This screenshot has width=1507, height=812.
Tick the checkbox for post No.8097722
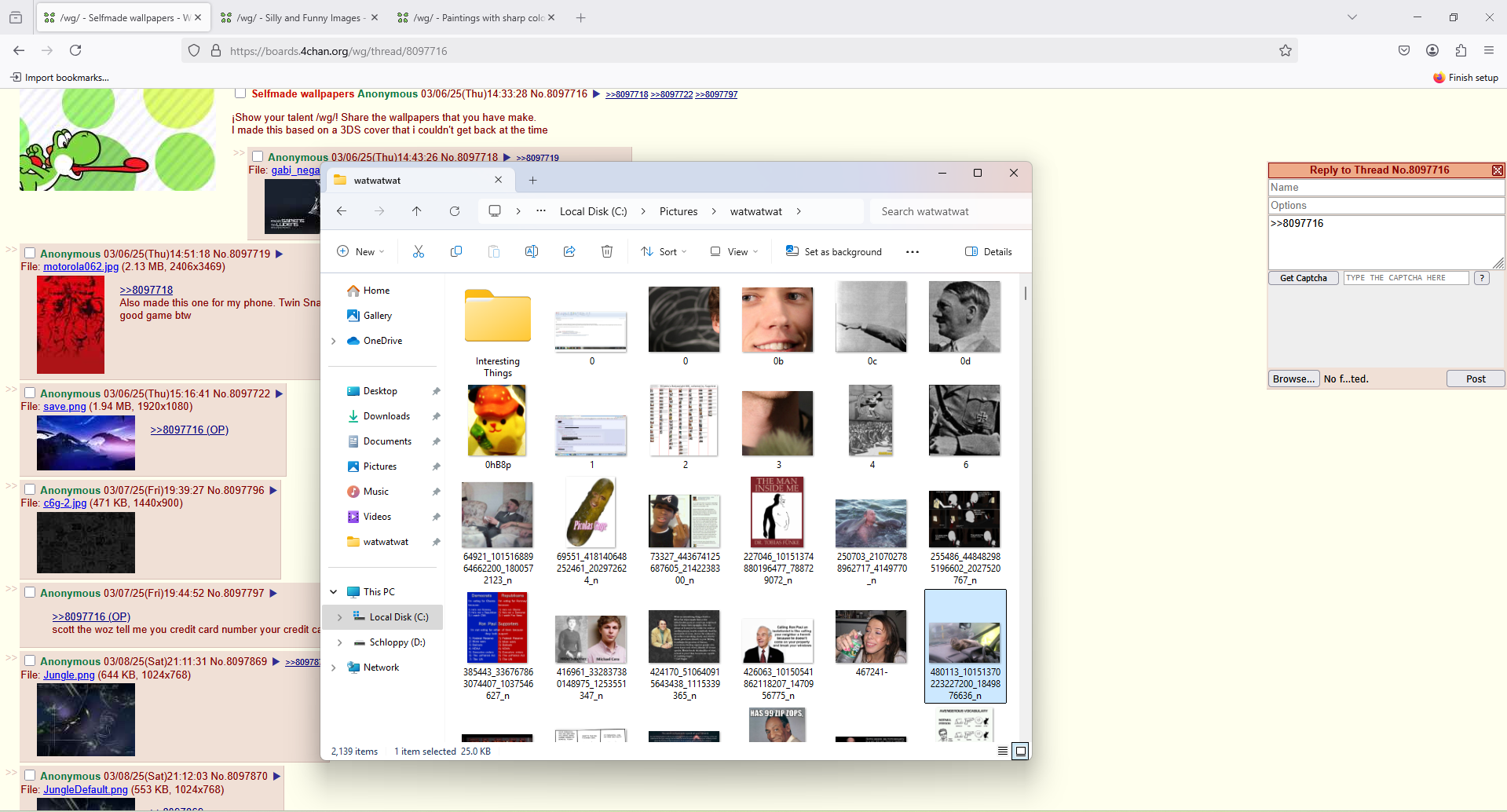pos(30,393)
